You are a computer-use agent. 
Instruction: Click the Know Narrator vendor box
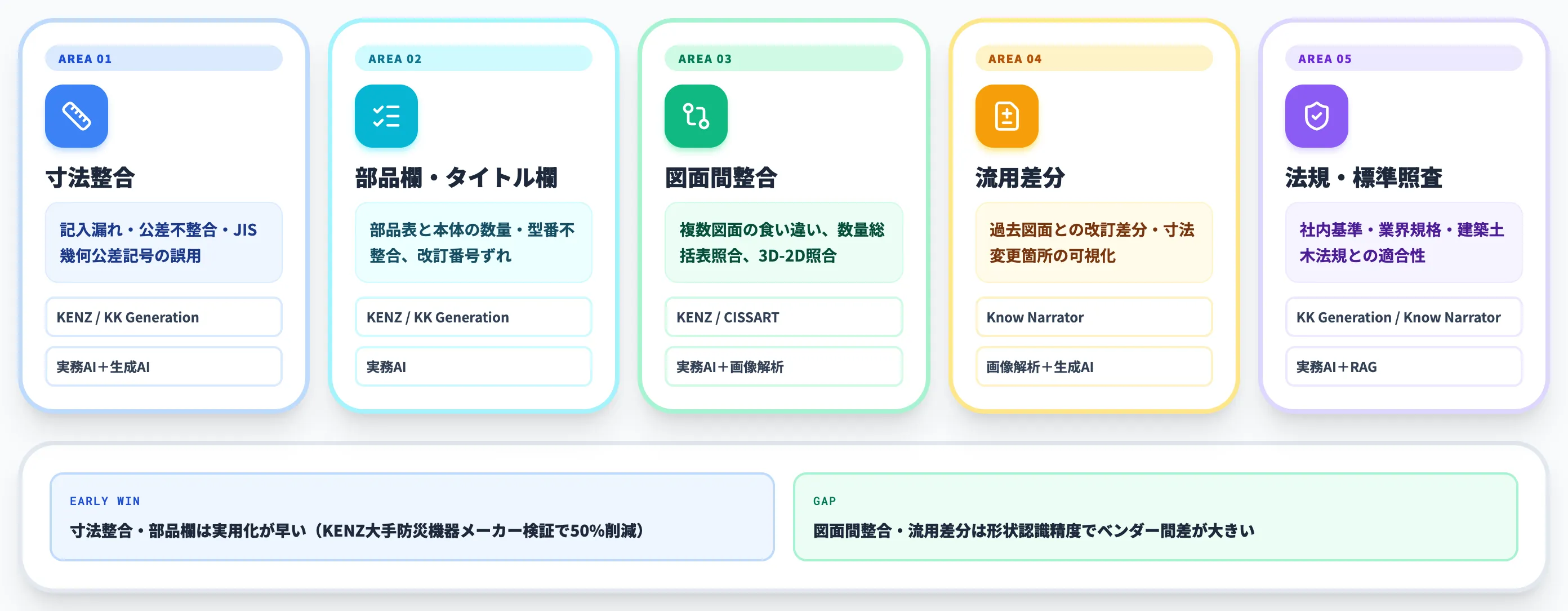(x=1094, y=317)
